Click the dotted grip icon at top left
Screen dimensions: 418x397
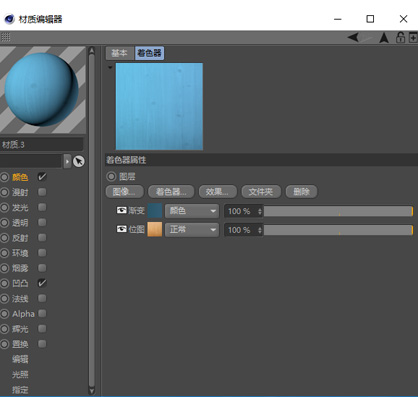(5, 37)
